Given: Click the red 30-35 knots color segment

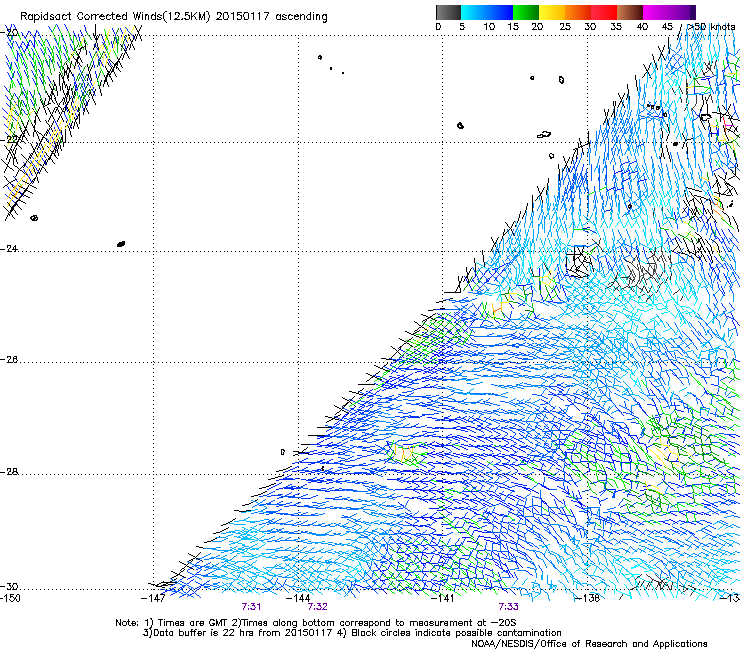Looking at the screenshot, I should coord(604,12).
